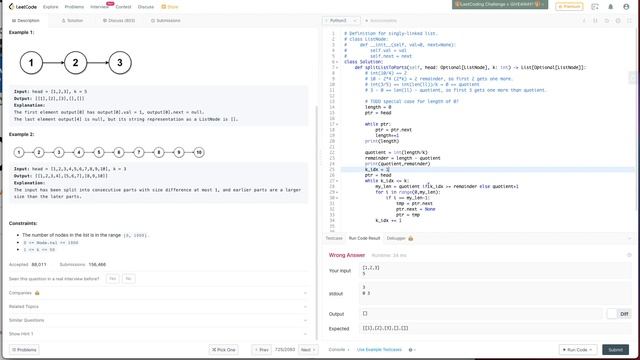
Task: Click the Run Code button
Action: pos(578,350)
